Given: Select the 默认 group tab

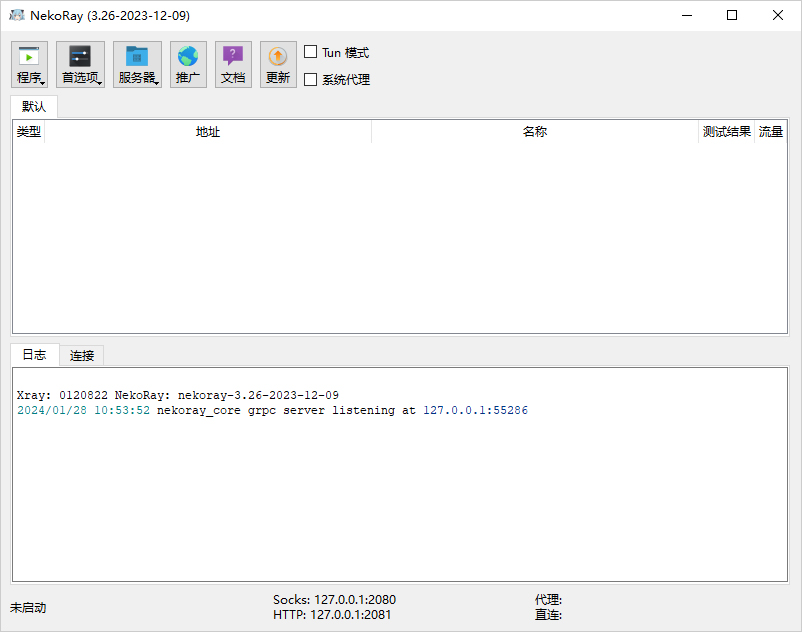Looking at the screenshot, I should coord(34,106).
